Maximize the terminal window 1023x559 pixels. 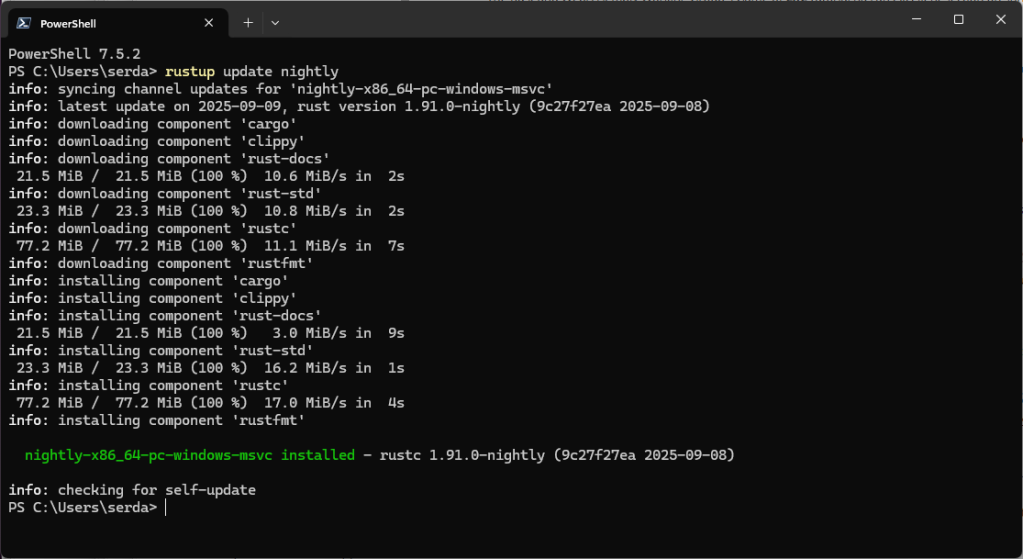pos(958,20)
